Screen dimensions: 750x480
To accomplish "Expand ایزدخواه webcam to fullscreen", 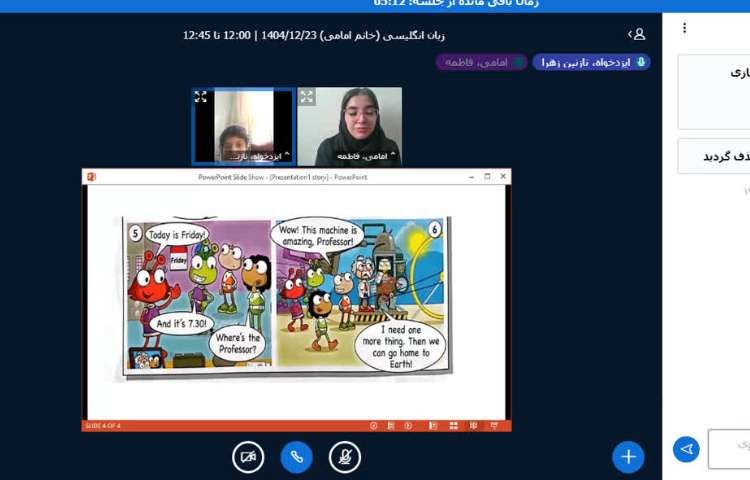I will [x=201, y=97].
